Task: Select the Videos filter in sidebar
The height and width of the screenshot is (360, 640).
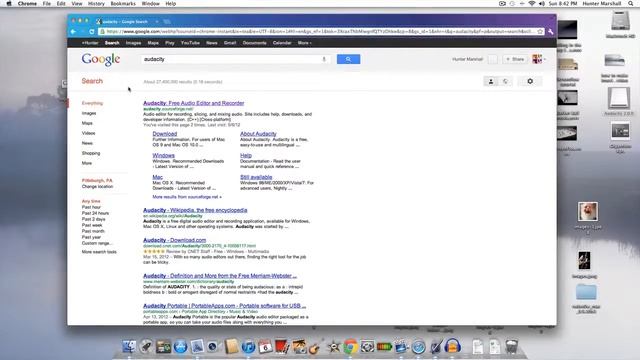Action: (88, 133)
